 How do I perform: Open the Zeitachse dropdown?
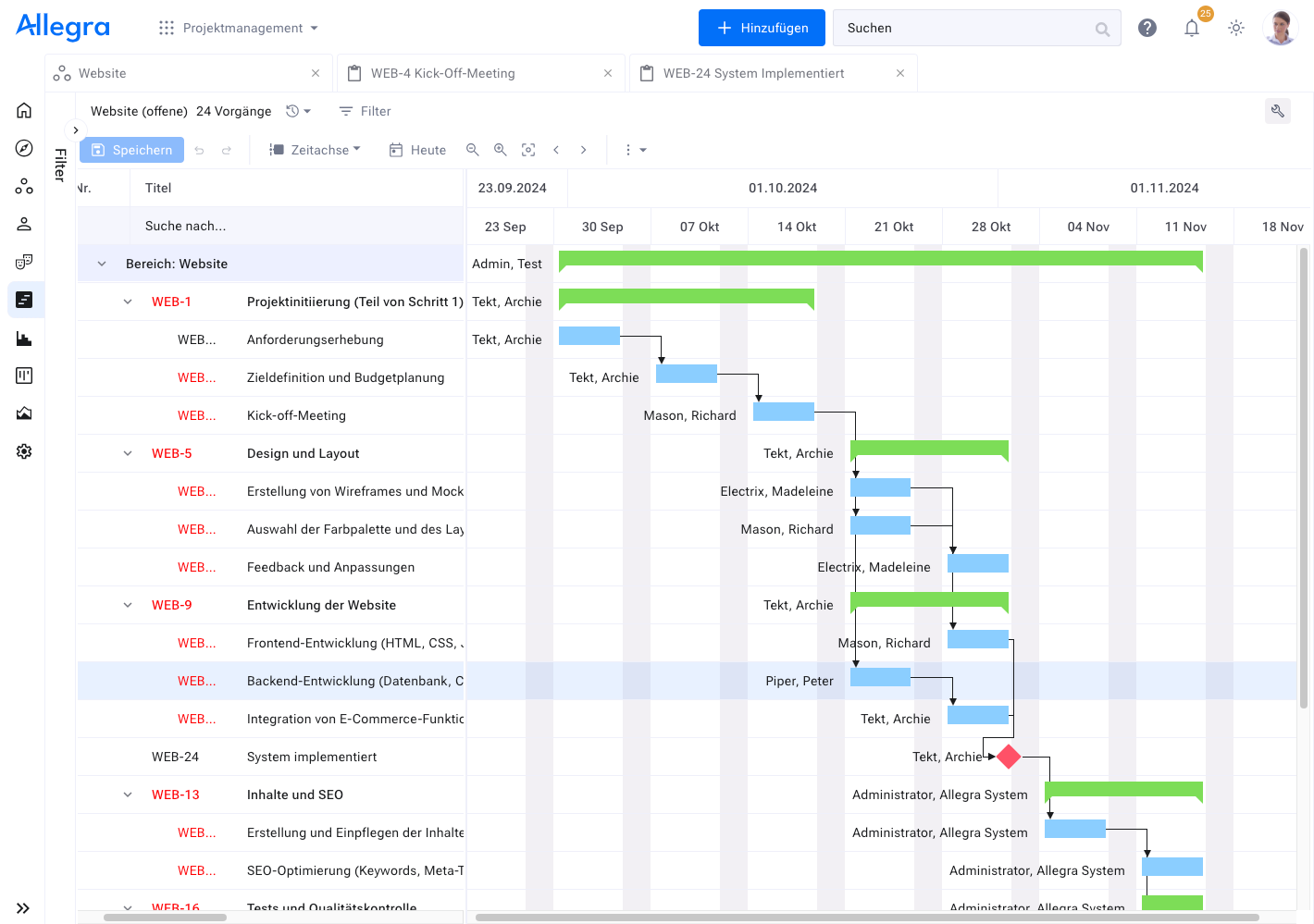click(314, 149)
